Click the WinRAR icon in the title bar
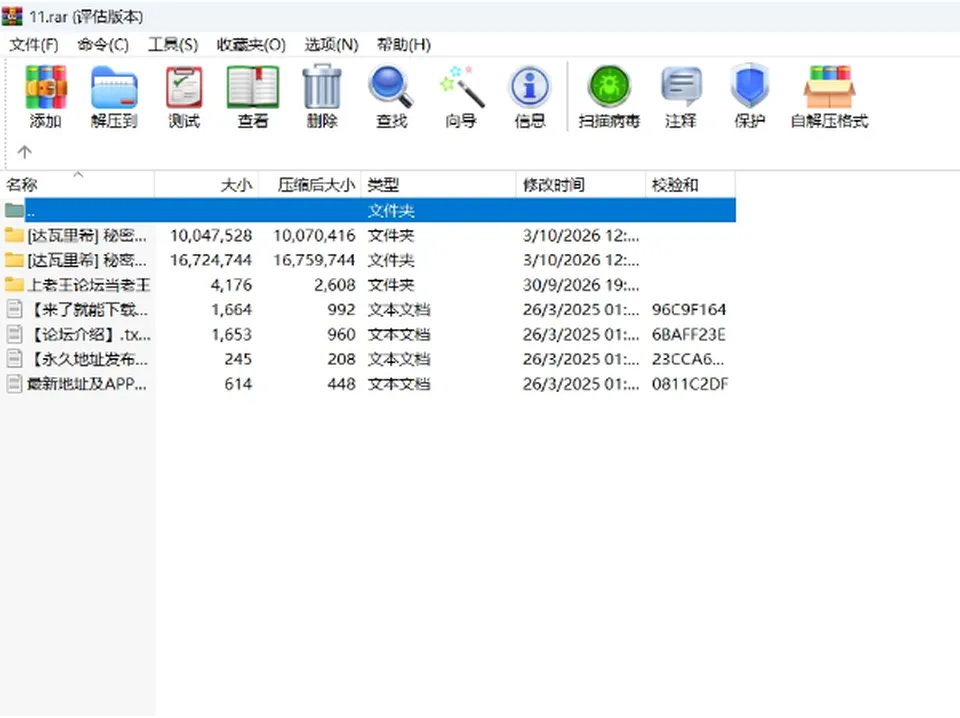Viewport: 960px width, 718px height. coord(12,16)
